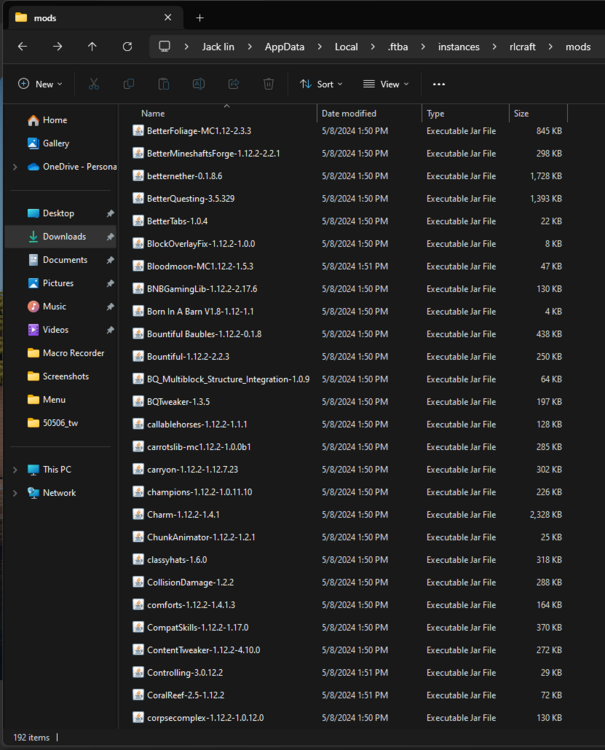Open the New dropdown menu
605x750 pixels.
pyautogui.click(x=40, y=84)
